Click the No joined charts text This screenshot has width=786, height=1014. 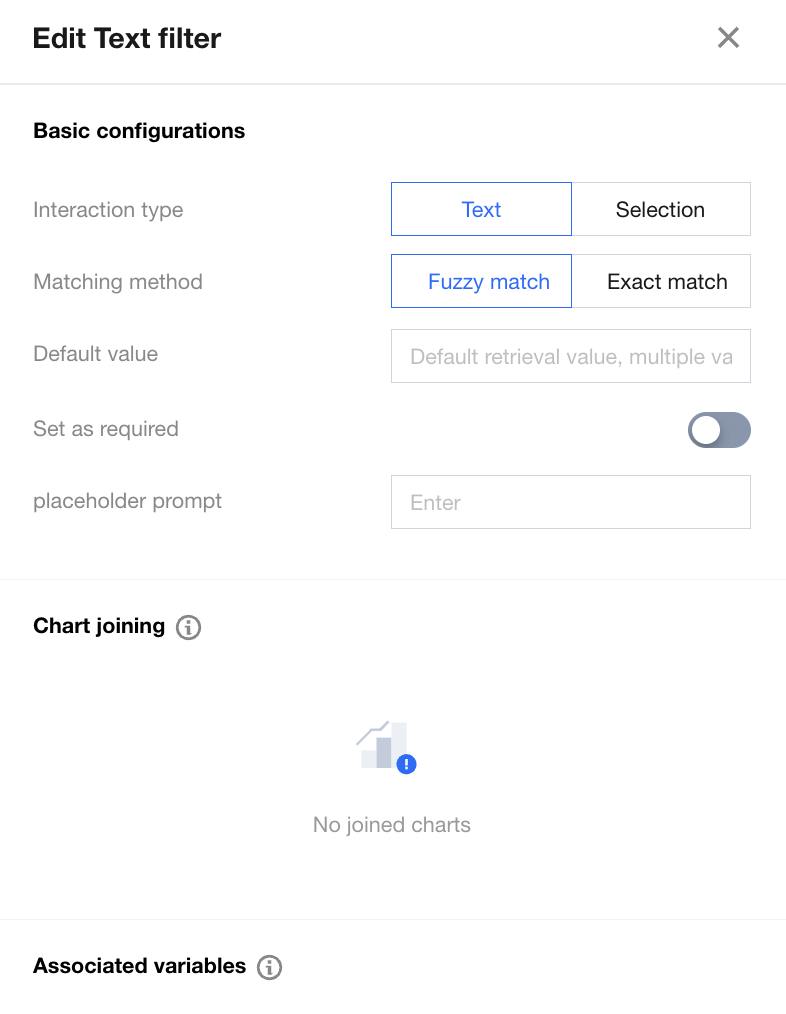click(392, 825)
